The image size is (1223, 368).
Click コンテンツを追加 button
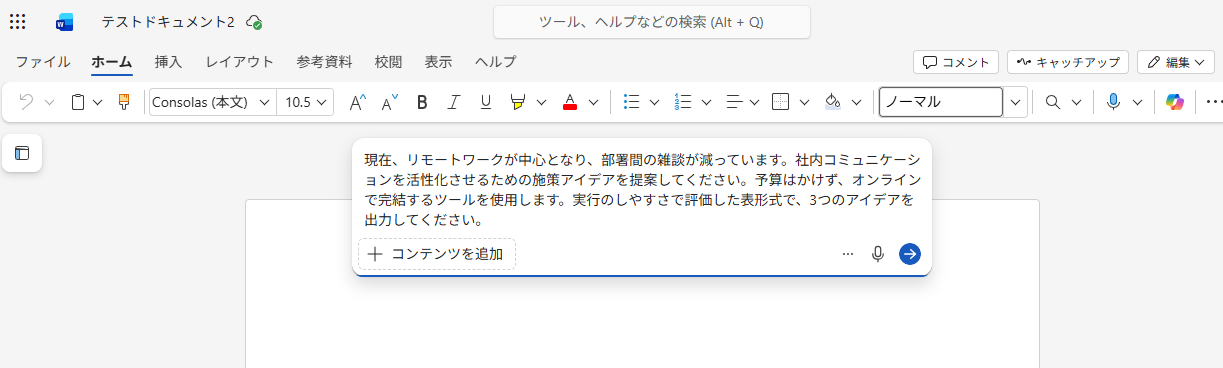pos(437,254)
